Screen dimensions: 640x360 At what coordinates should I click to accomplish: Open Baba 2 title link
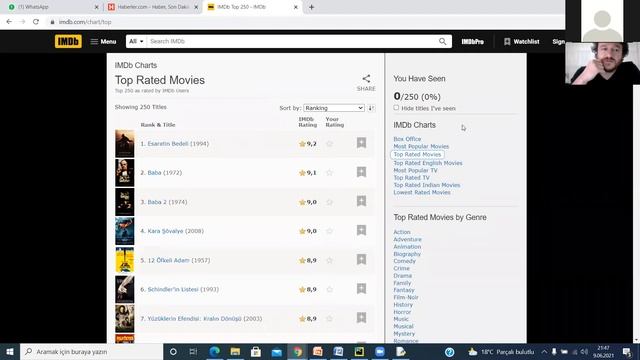(158, 202)
